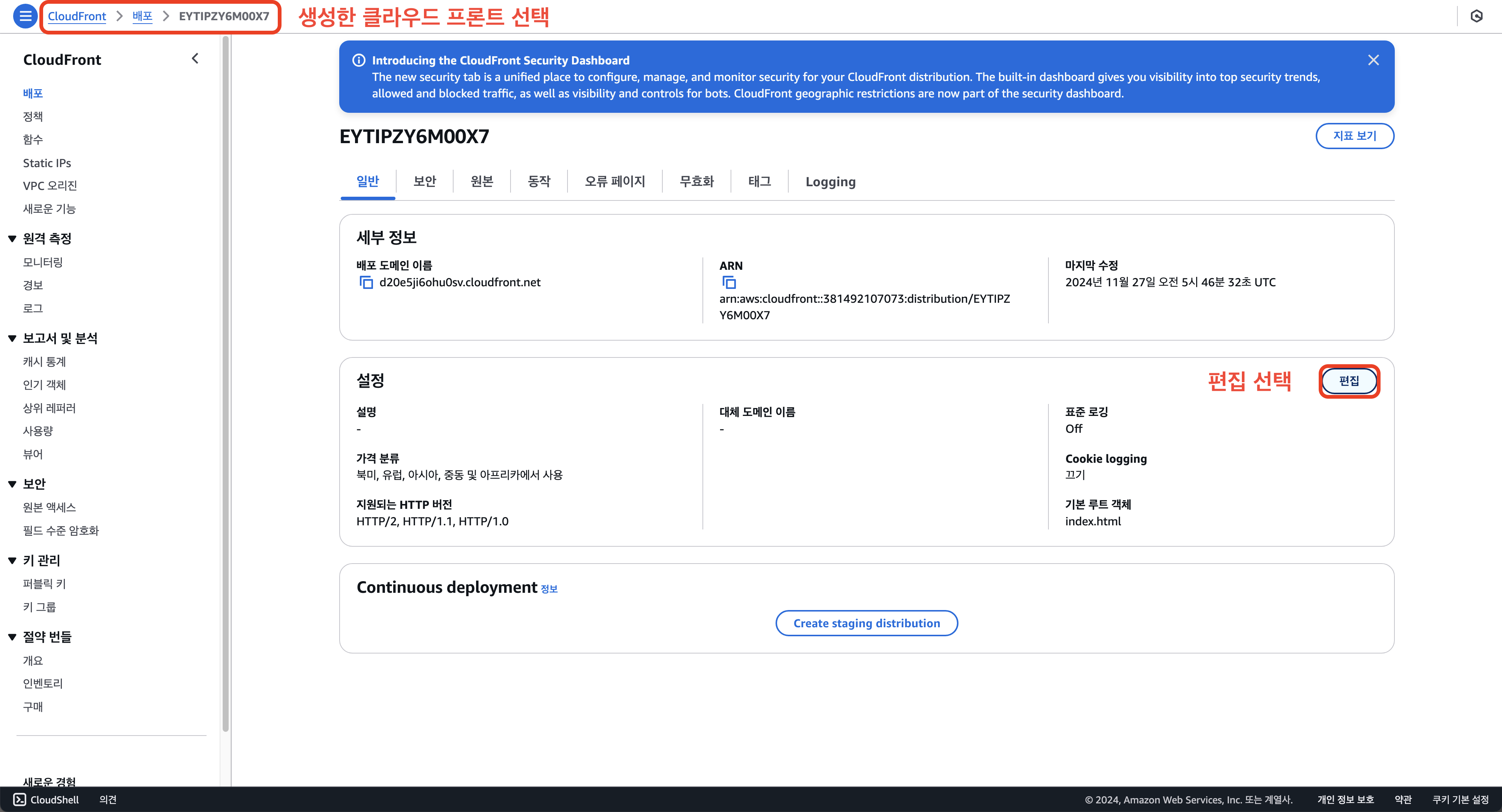
Task: Go to 배포 breadcrumb link
Action: [142, 16]
